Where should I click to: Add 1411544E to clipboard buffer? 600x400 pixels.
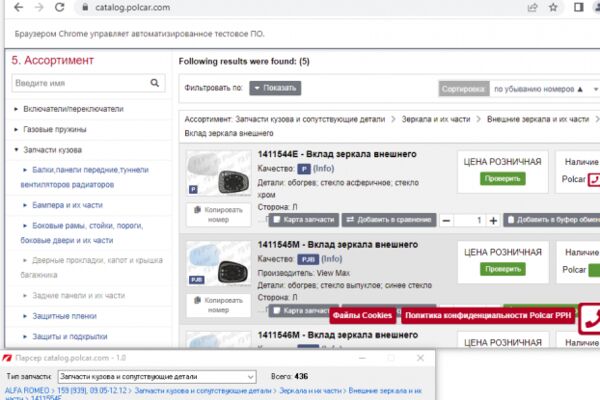click(551, 220)
